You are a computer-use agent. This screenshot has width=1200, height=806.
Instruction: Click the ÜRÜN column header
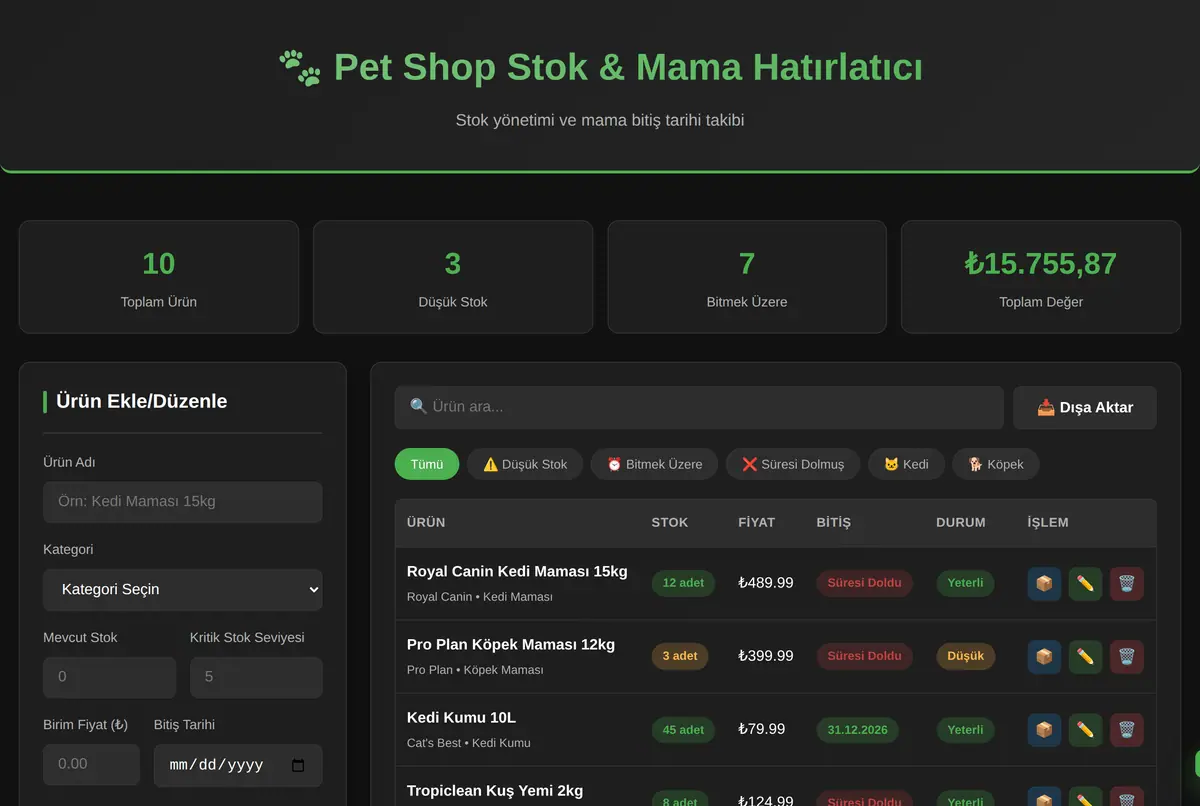pyautogui.click(x=426, y=523)
